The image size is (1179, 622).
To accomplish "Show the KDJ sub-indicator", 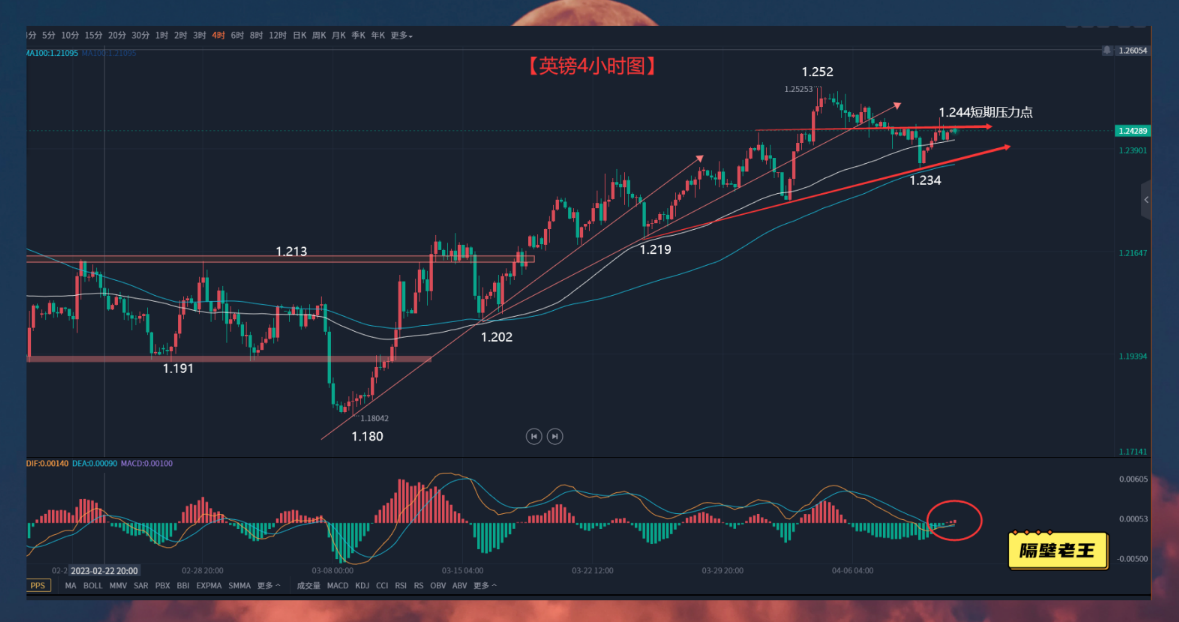I will pos(362,585).
